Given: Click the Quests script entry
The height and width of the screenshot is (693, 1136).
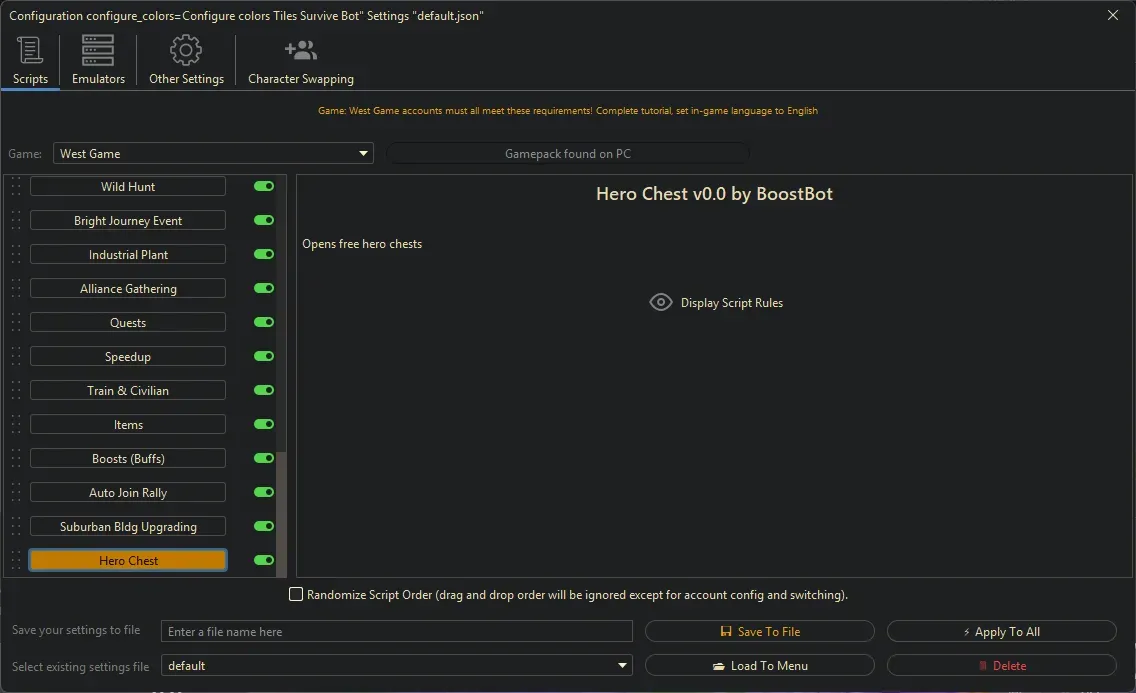Looking at the screenshot, I should point(128,322).
